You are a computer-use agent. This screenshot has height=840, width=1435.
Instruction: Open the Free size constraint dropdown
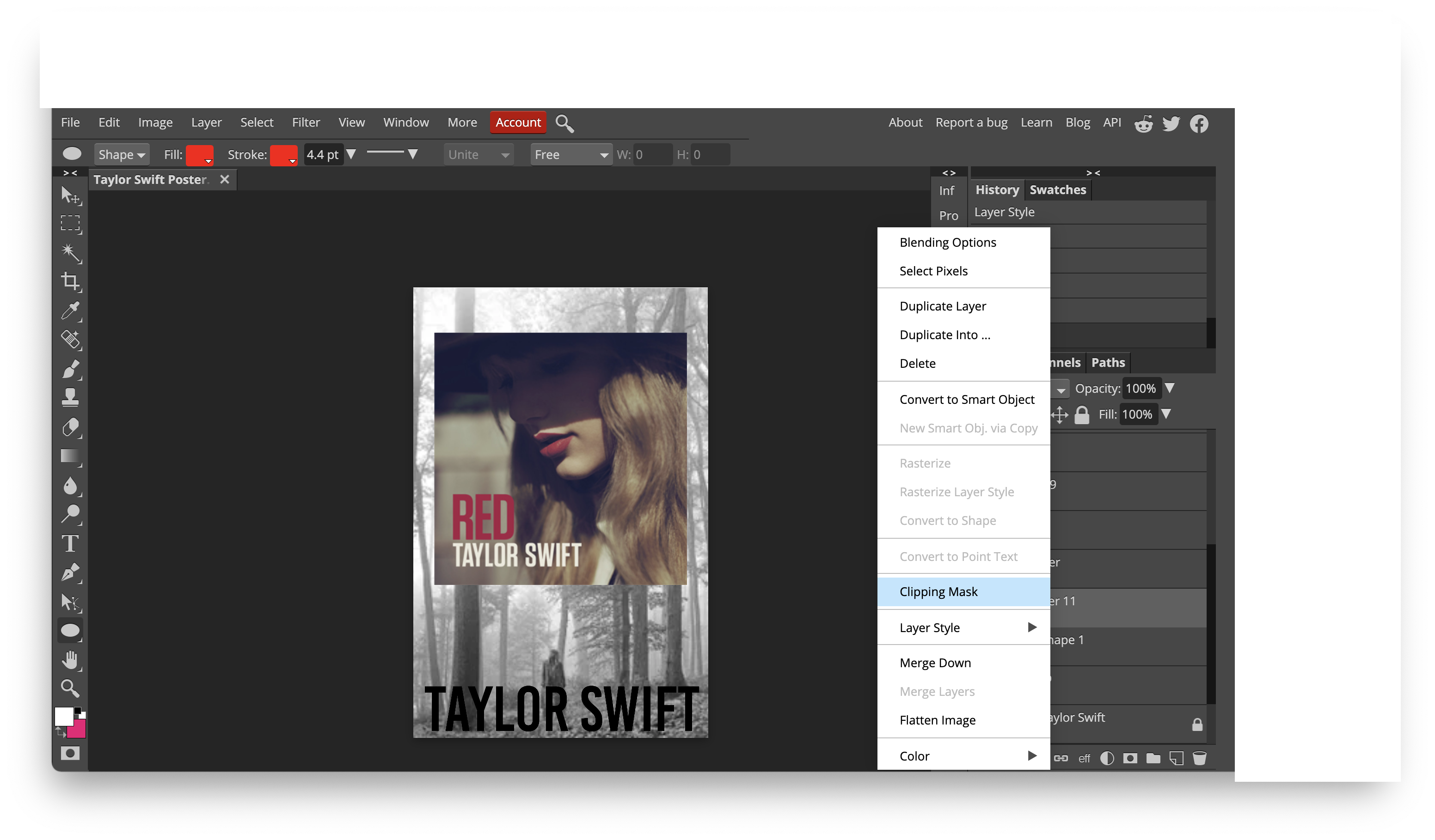point(571,155)
